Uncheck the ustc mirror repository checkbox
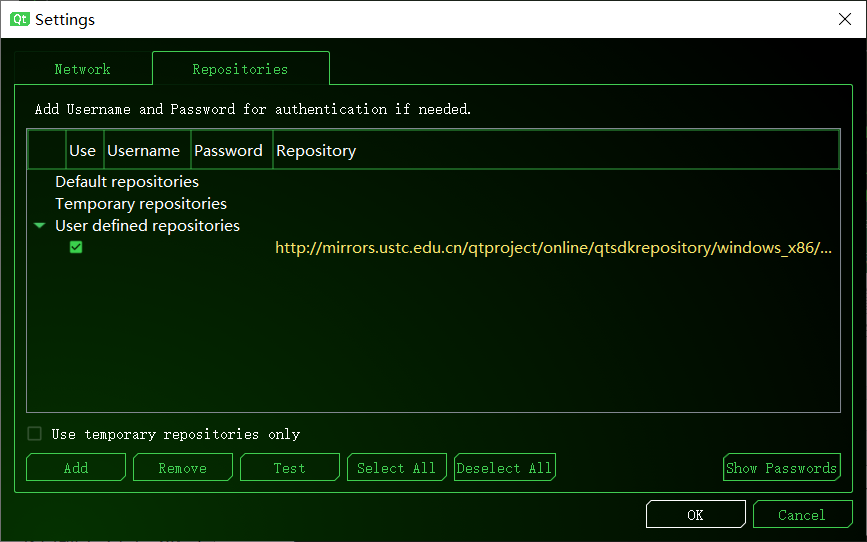 coord(76,247)
